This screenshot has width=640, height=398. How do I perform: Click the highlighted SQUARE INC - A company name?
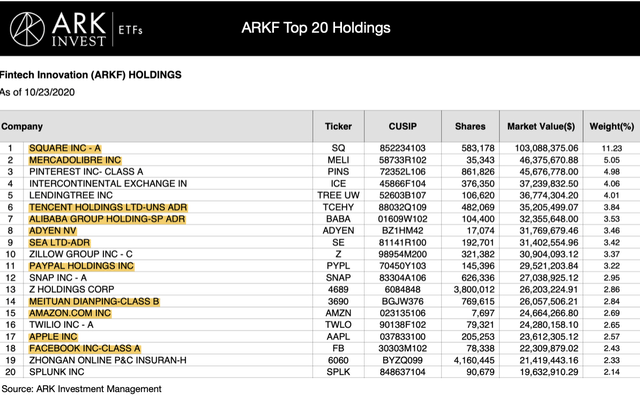click(x=65, y=148)
